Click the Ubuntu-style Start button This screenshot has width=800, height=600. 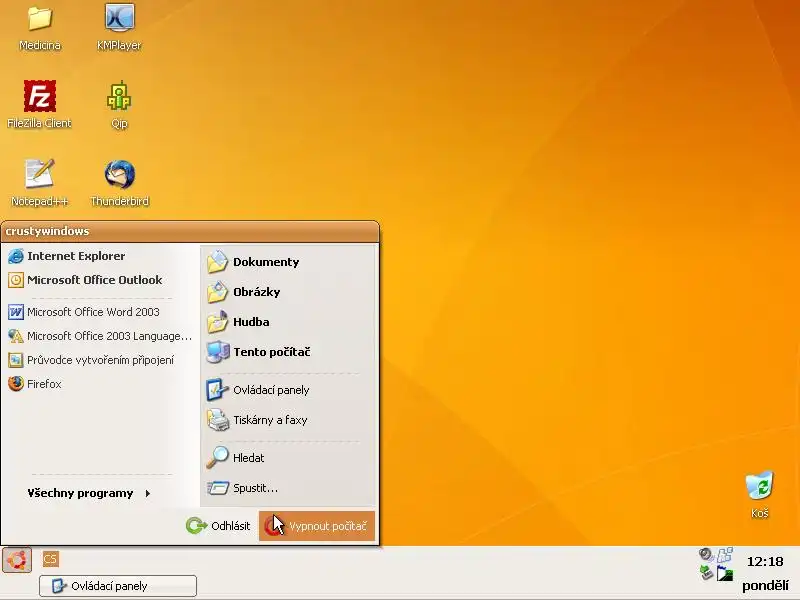pyautogui.click(x=17, y=560)
